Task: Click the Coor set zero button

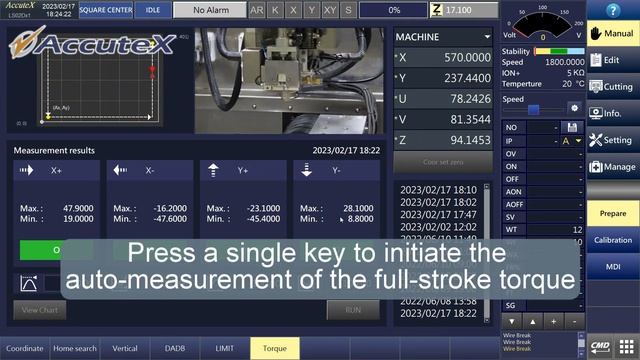Action: coord(443,162)
